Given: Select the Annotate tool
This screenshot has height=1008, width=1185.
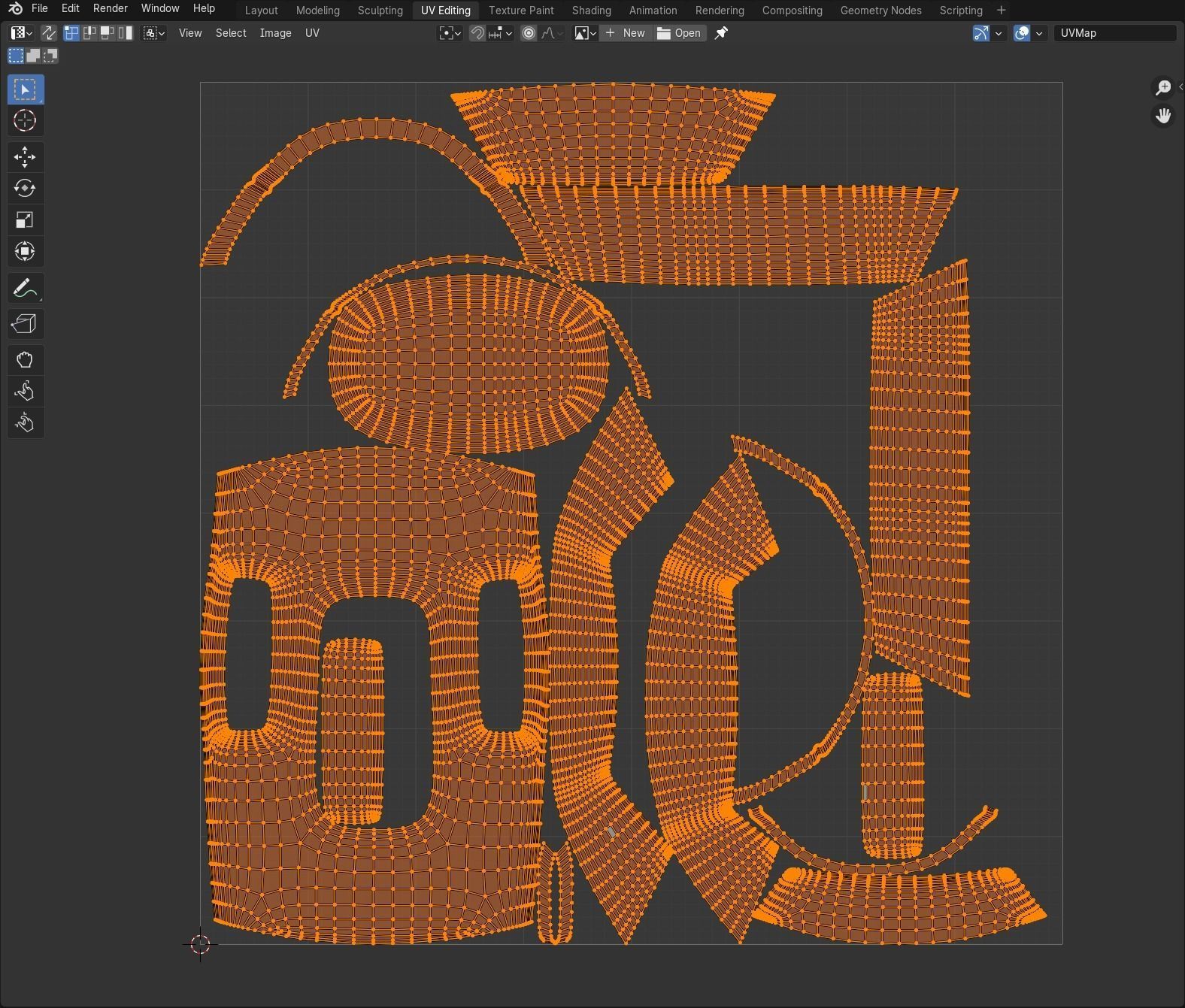Looking at the screenshot, I should pyautogui.click(x=25, y=288).
